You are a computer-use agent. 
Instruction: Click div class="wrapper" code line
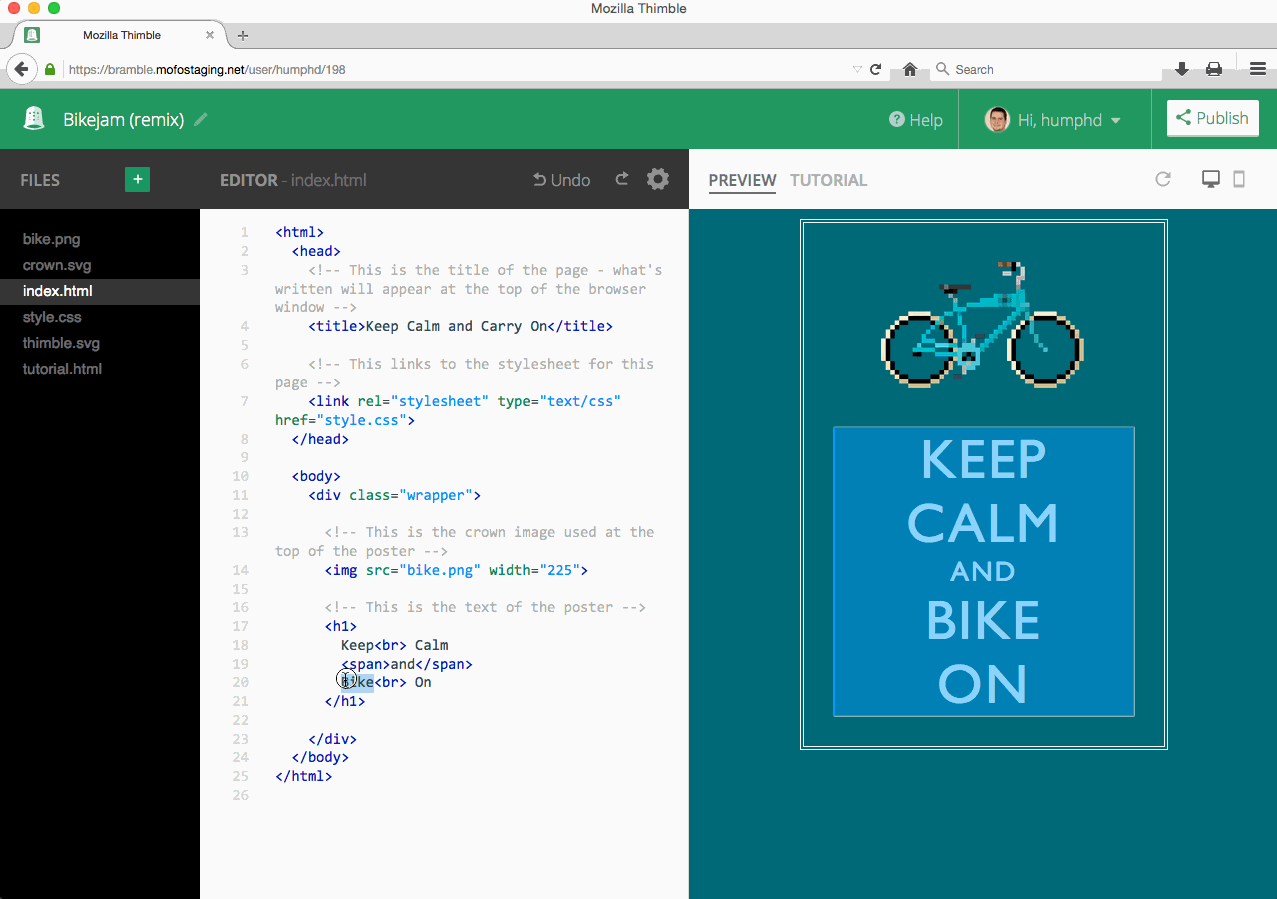click(x=394, y=495)
